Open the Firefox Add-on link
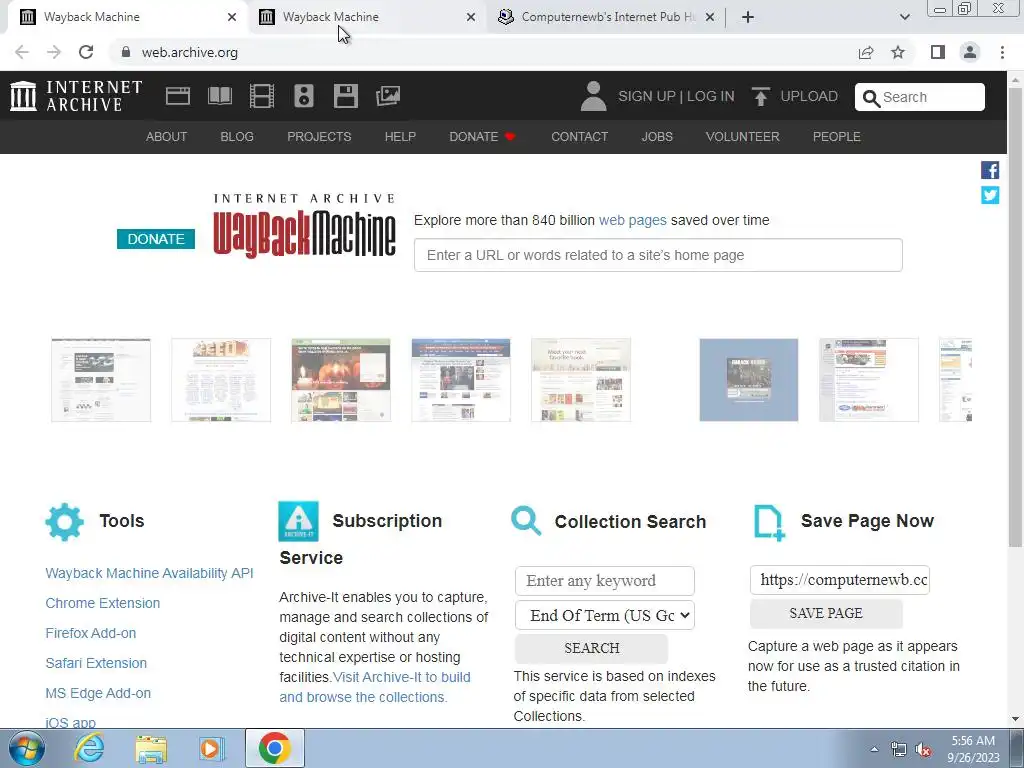The width and height of the screenshot is (1024, 768). coord(91,633)
